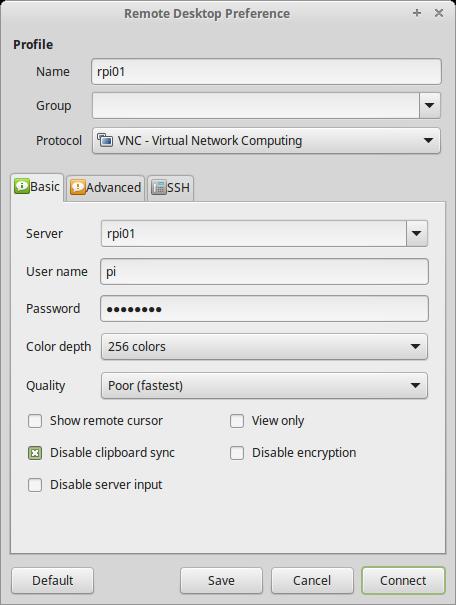The height and width of the screenshot is (605, 456).
Task: Toggle the View only checkbox
Action: point(237,421)
